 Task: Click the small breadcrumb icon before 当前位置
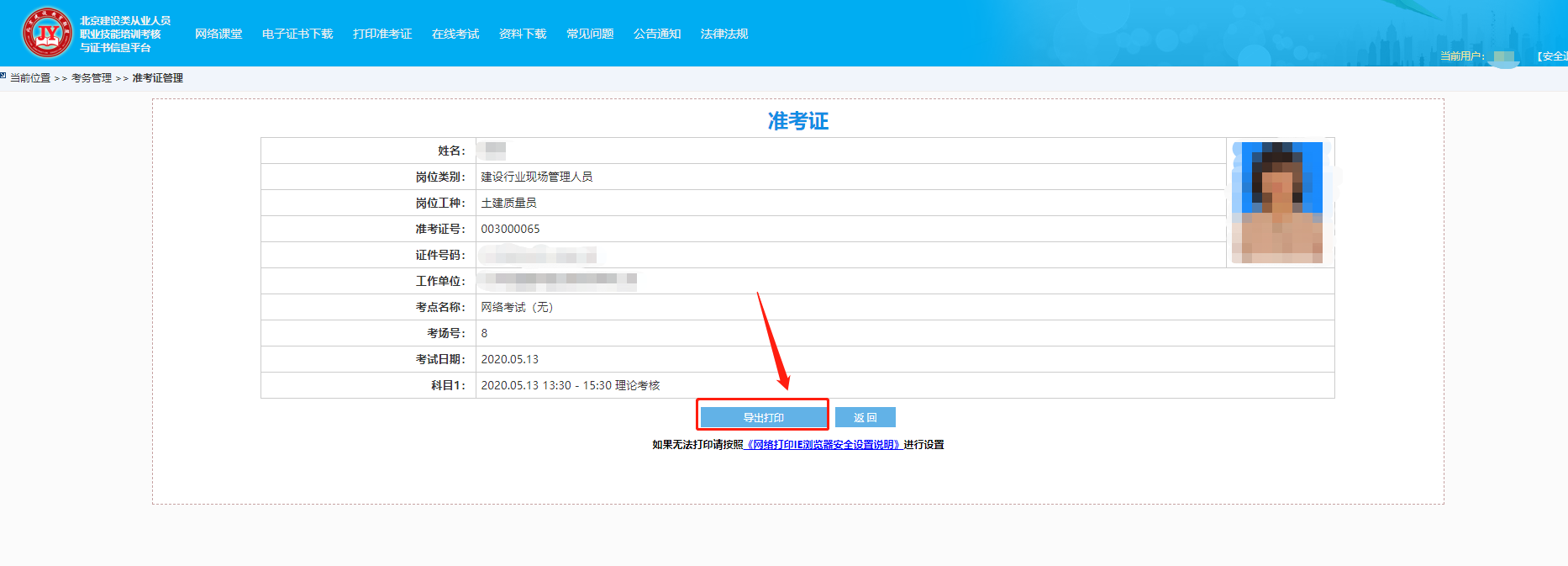pyautogui.click(x=3, y=76)
